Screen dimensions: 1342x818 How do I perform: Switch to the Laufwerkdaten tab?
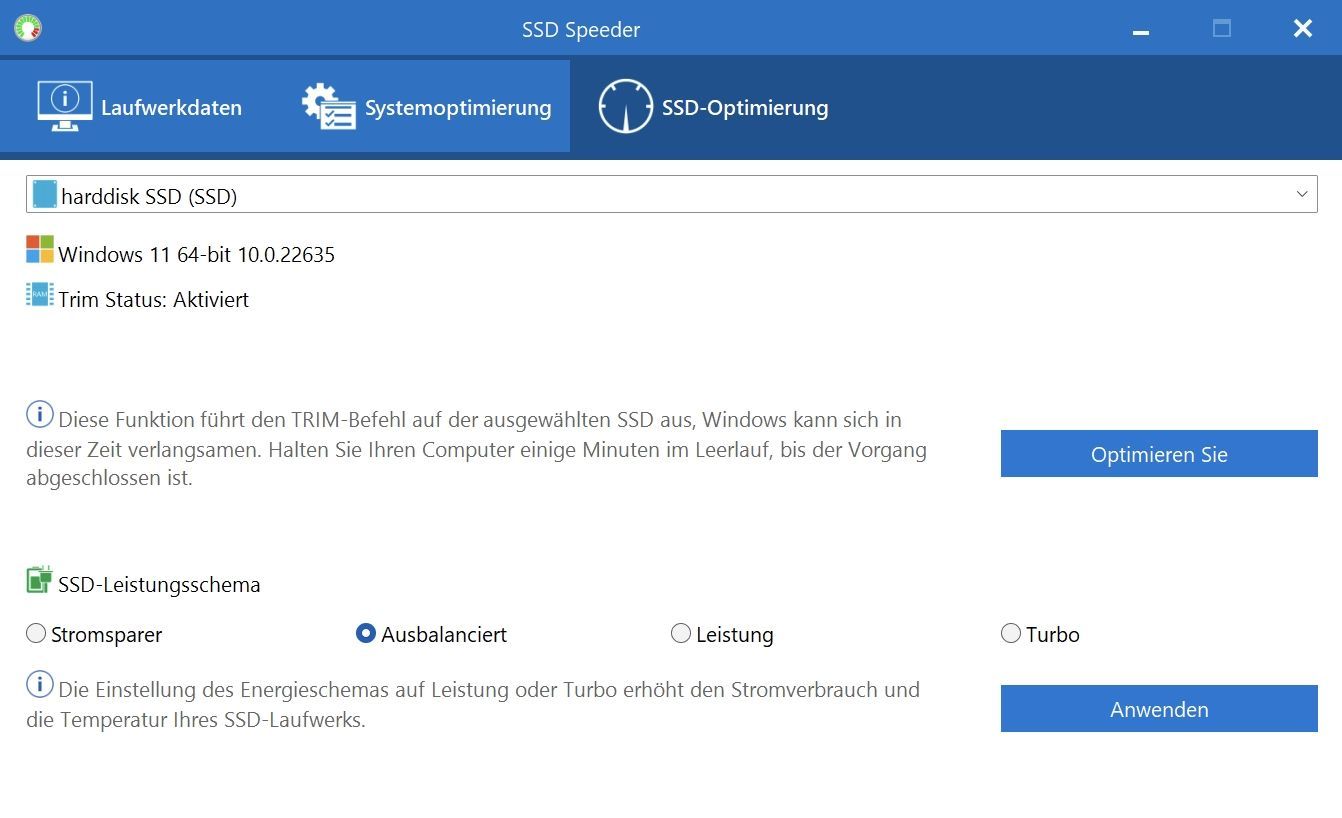(140, 107)
